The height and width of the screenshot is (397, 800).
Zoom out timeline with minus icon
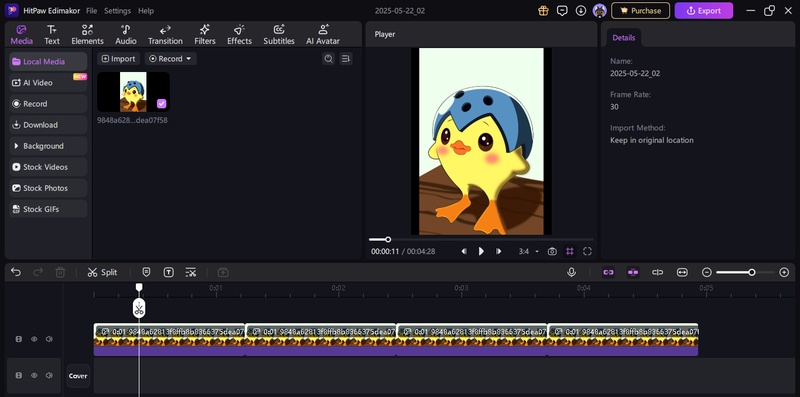click(707, 272)
